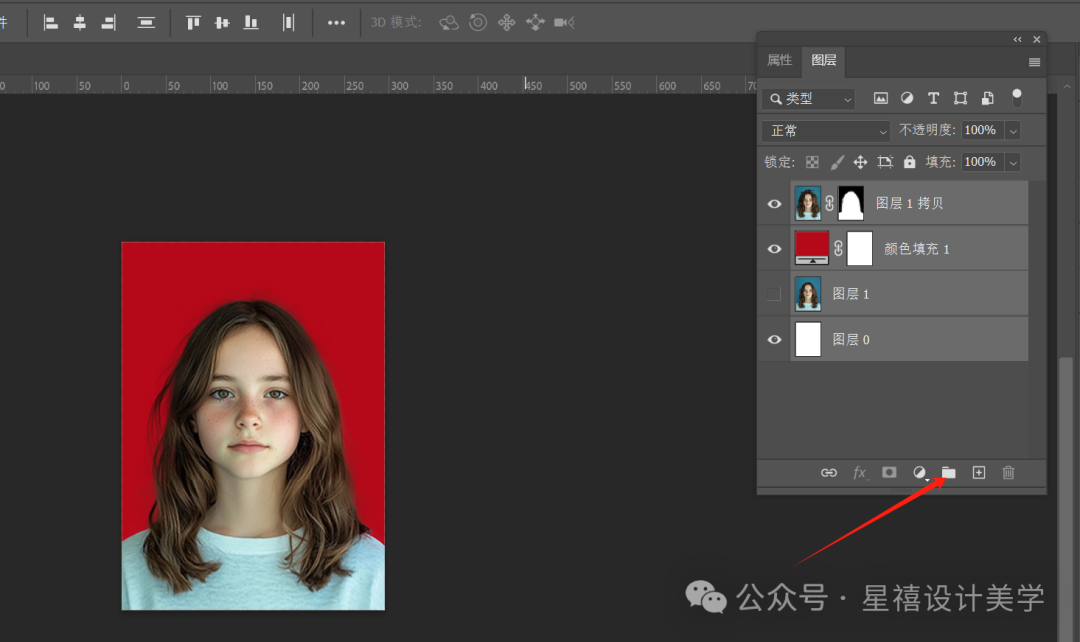Align left edges in the options bar

click(50, 23)
